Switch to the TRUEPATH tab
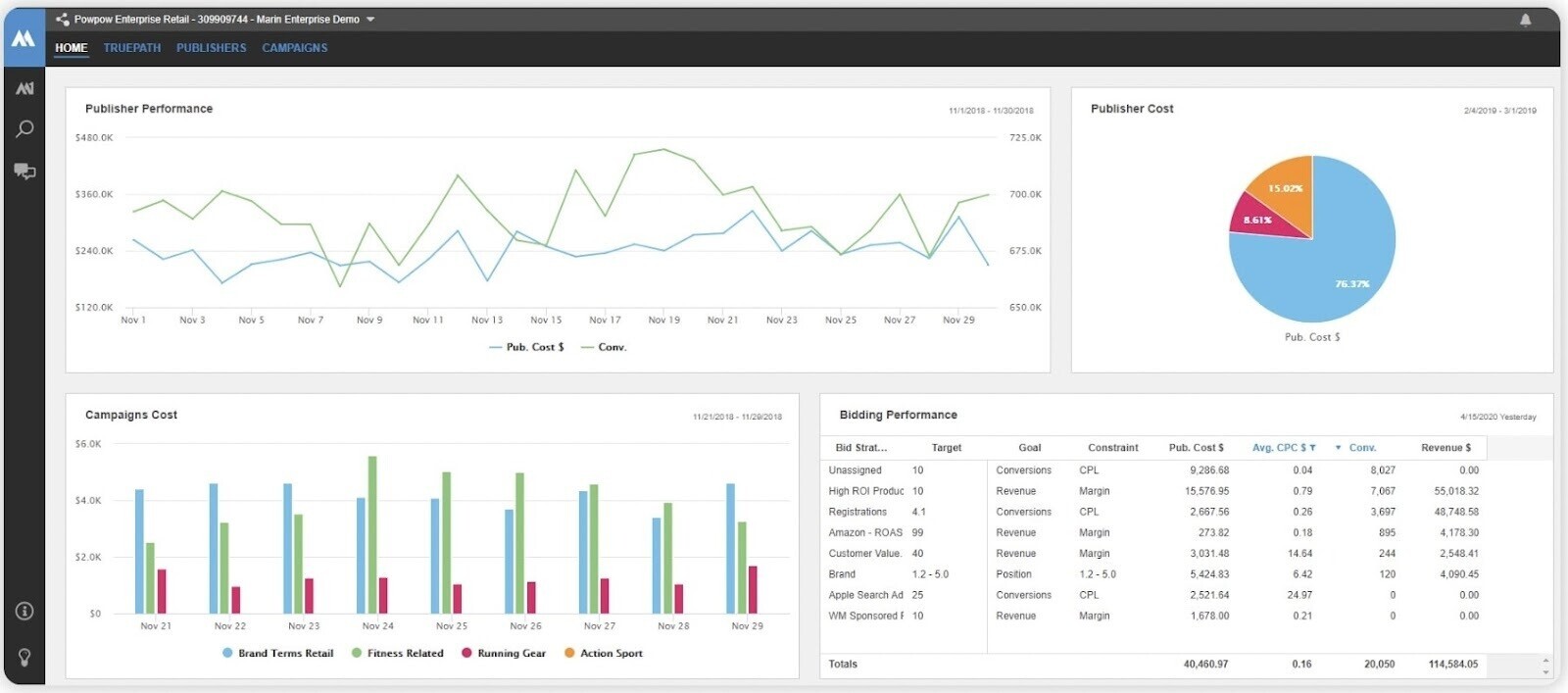Image resolution: width=1568 pixels, height=693 pixels. pyautogui.click(x=132, y=48)
